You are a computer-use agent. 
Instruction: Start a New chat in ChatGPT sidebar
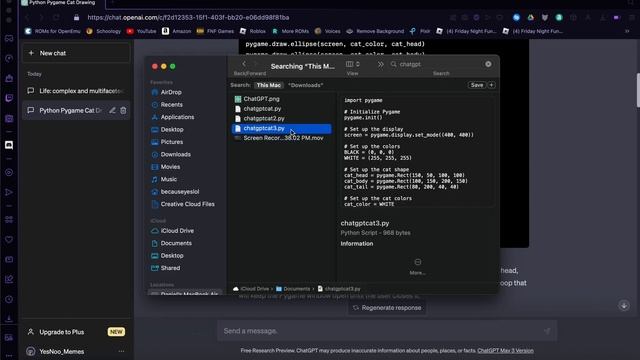(76, 53)
